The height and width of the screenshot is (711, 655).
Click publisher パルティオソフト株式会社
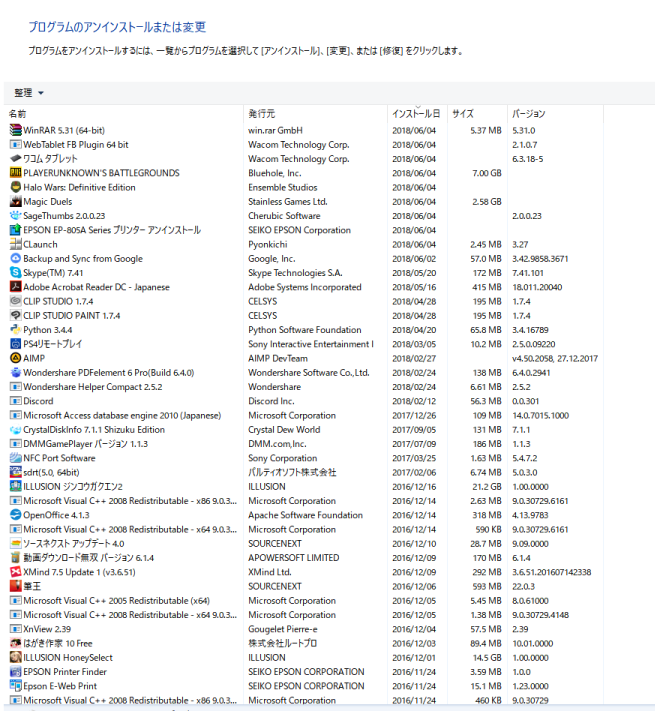[x=292, y=472]
